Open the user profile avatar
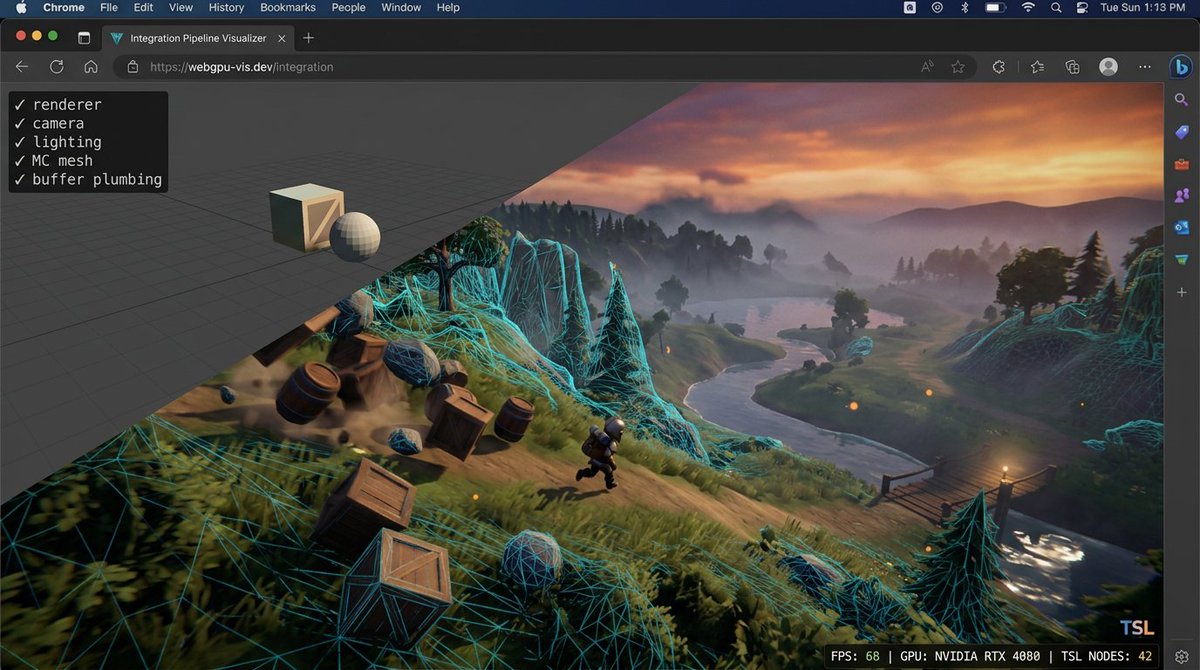1200x670 pixels. [x=1108, y=67]
